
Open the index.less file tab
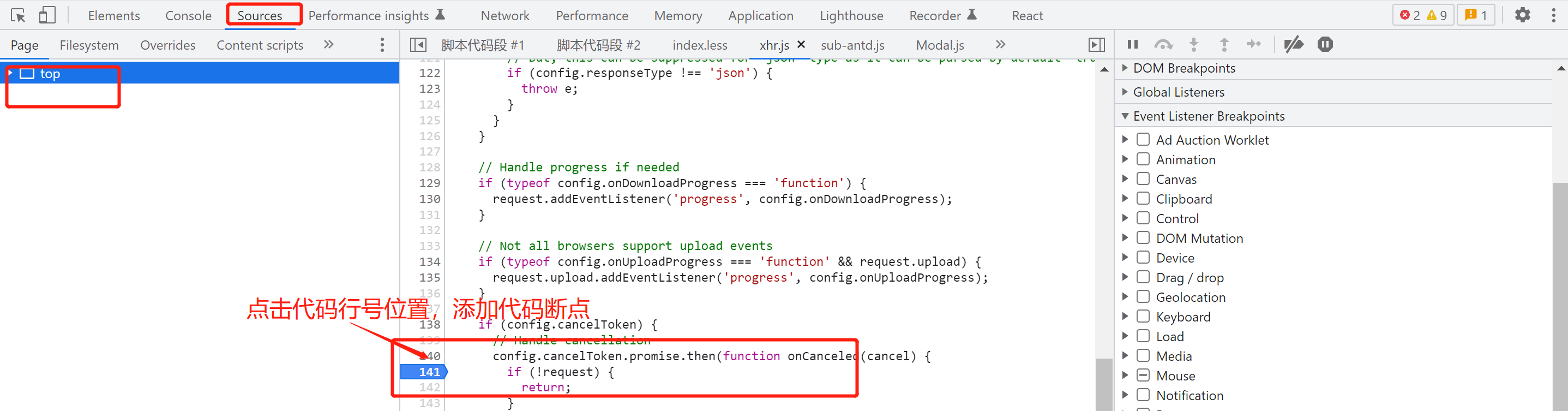pyautogui.click(x=699, y=45)
